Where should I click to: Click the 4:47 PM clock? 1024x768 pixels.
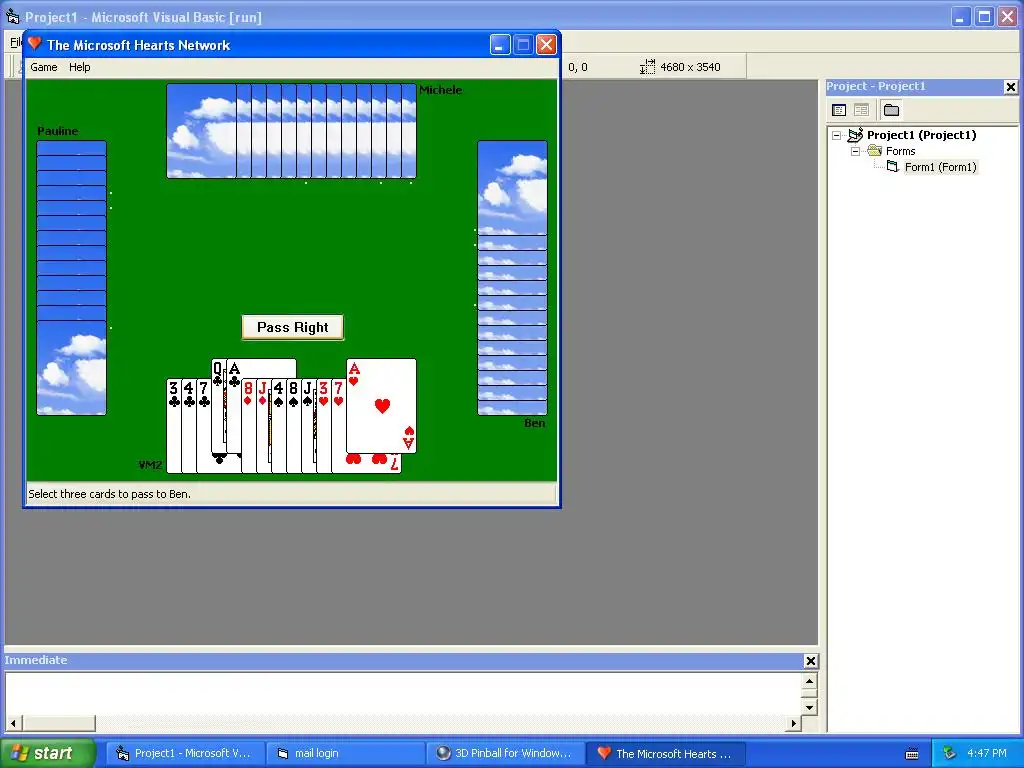click(x=987, y=754)
